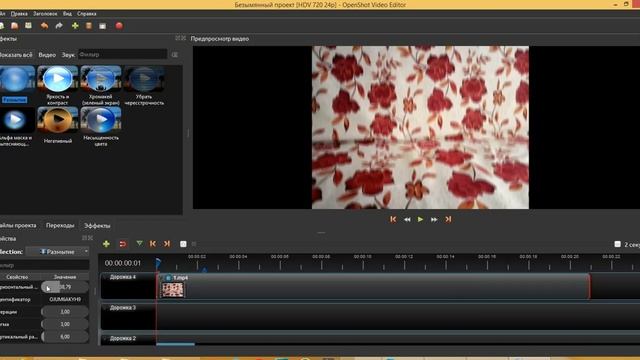Click the sigma value 3,00 slider
Image resolution: width=640 pixels, height=360 pixels.
pos(64,324)
